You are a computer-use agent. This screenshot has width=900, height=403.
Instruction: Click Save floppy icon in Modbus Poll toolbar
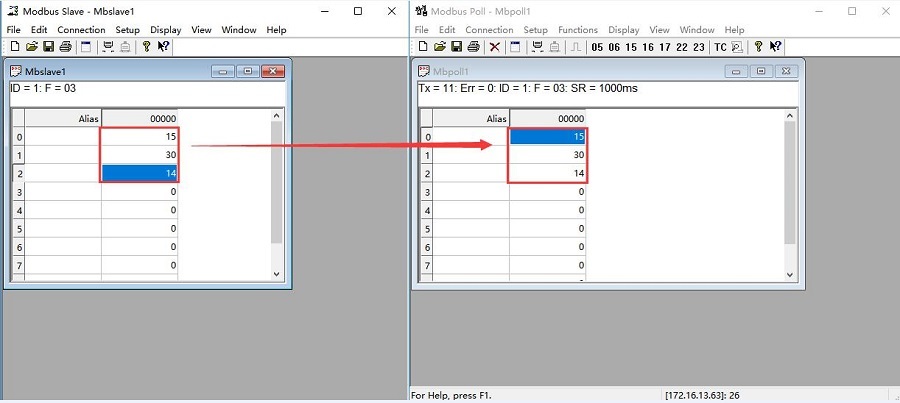(456, 46)
